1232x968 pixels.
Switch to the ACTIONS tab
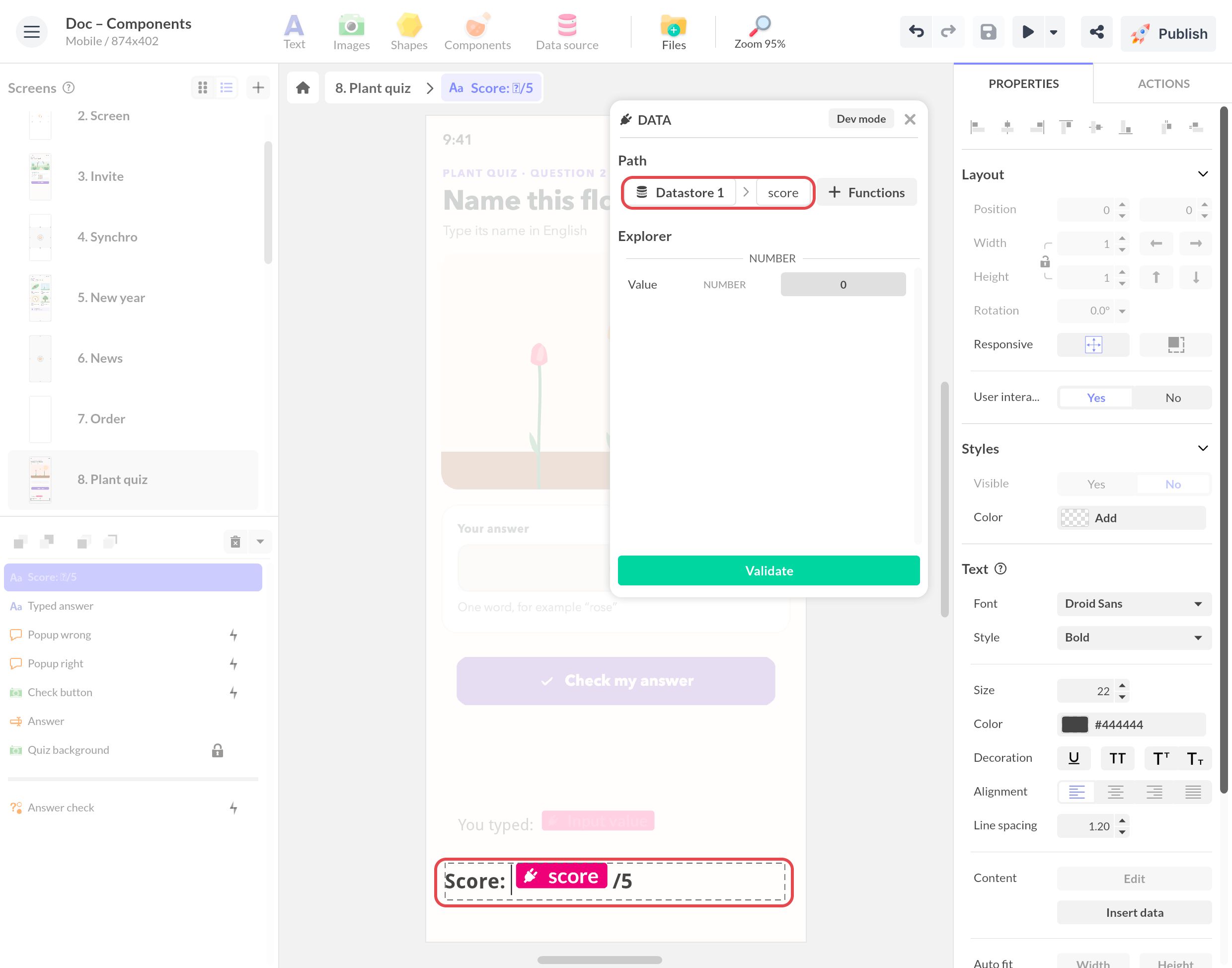(1163, 84)
